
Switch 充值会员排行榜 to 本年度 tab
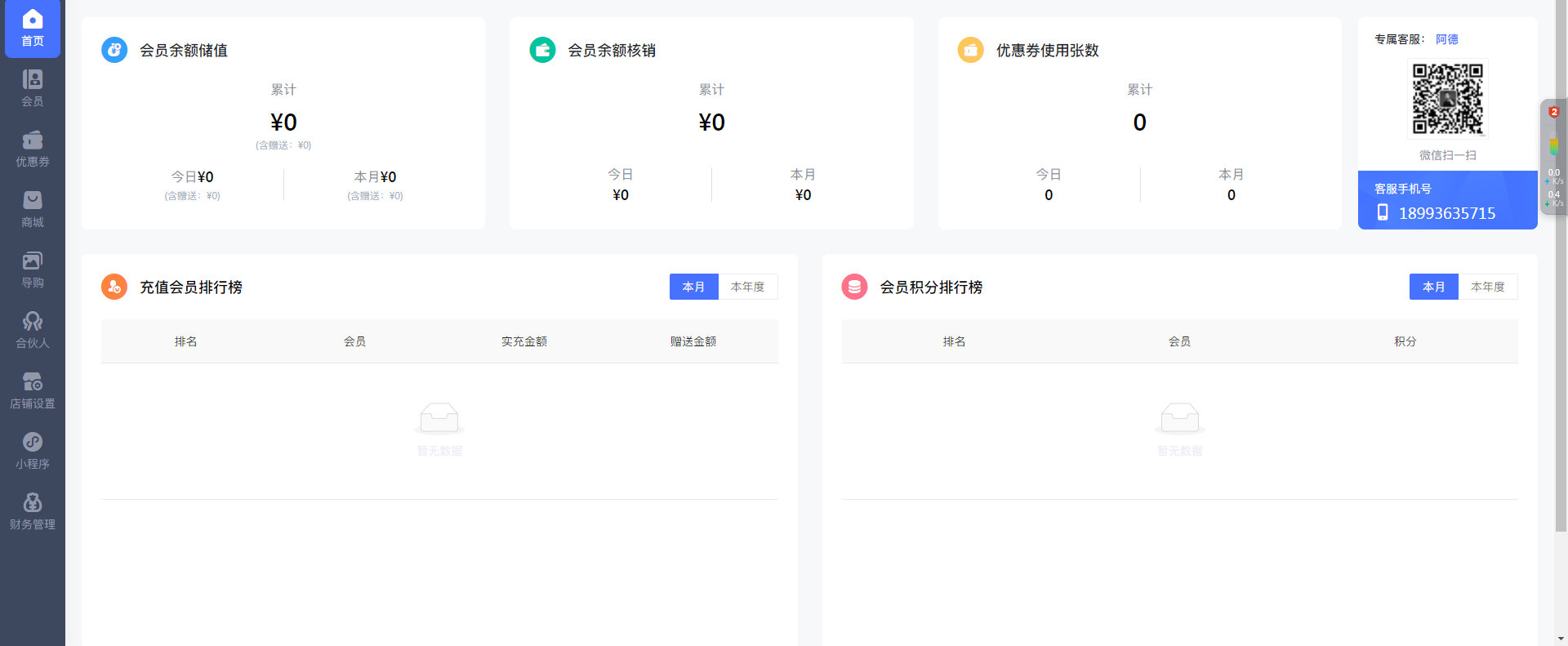click(747, 287)
